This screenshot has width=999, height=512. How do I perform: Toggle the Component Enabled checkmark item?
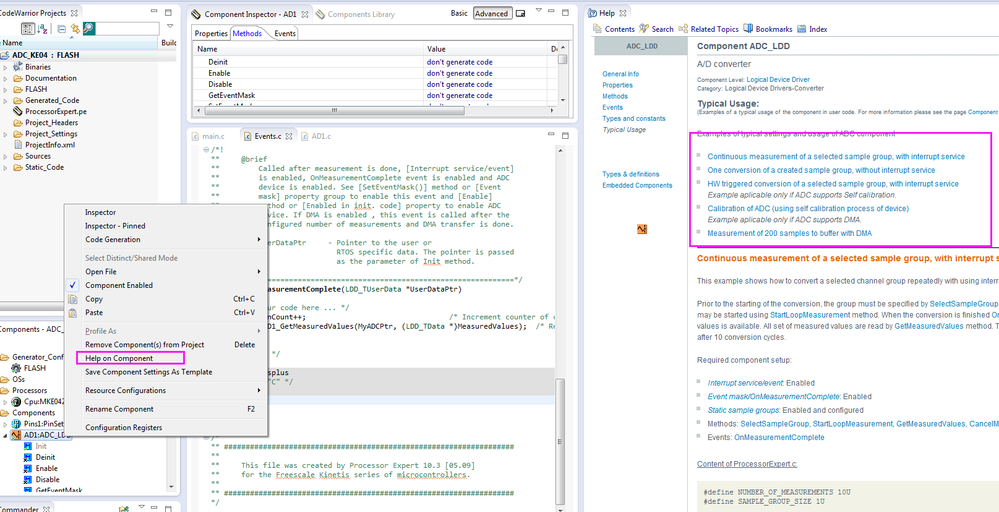click(118, 285)
